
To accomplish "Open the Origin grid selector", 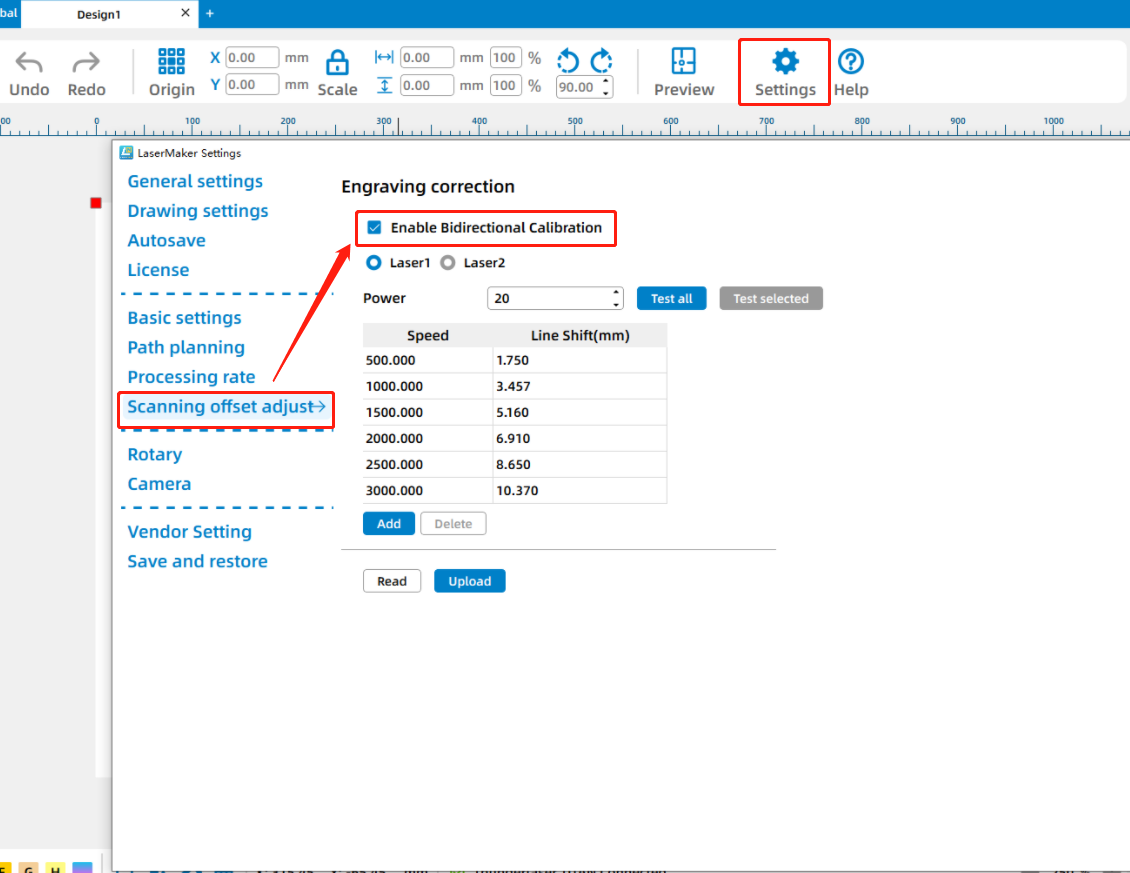I will click(172, 62).
